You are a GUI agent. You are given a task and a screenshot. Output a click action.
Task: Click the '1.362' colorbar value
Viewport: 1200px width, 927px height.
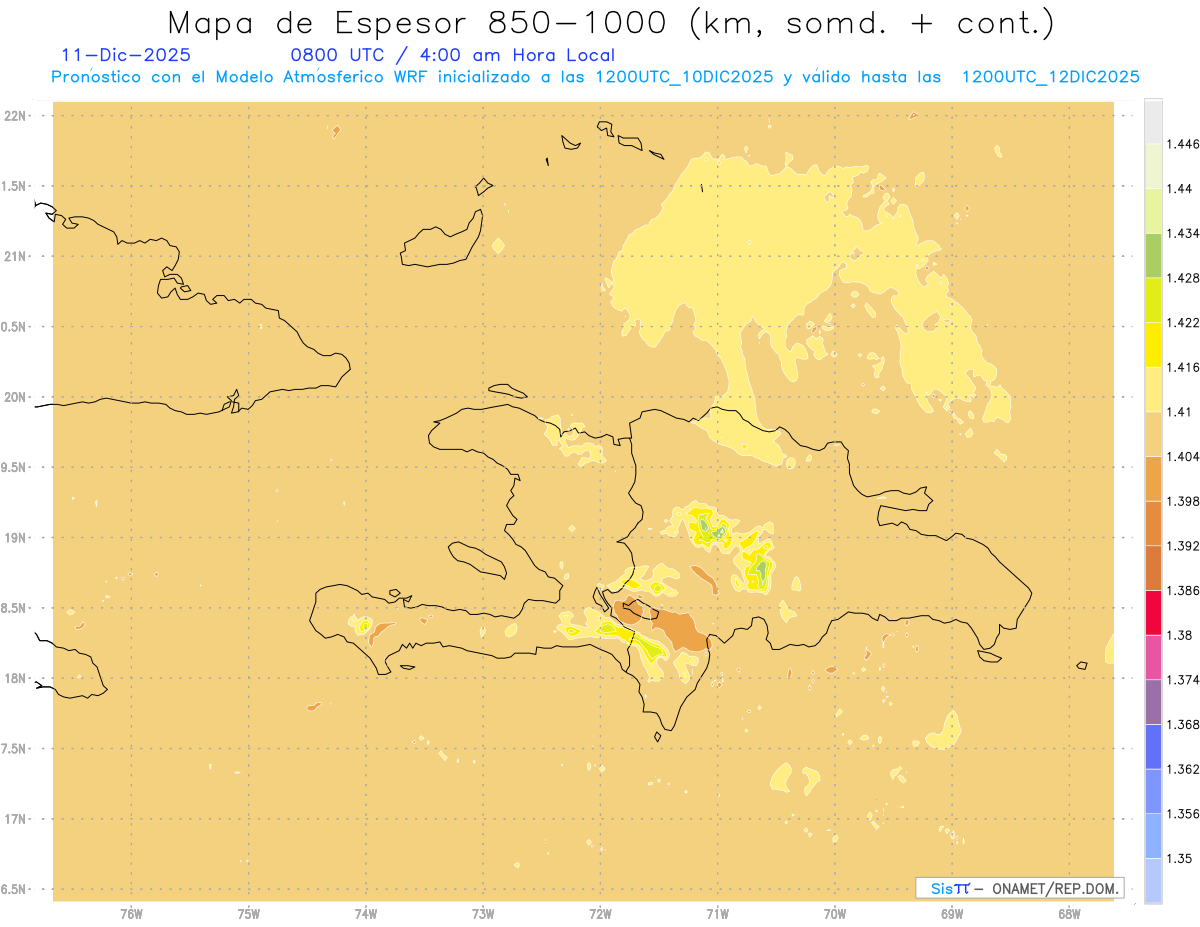coord(1181,769)
